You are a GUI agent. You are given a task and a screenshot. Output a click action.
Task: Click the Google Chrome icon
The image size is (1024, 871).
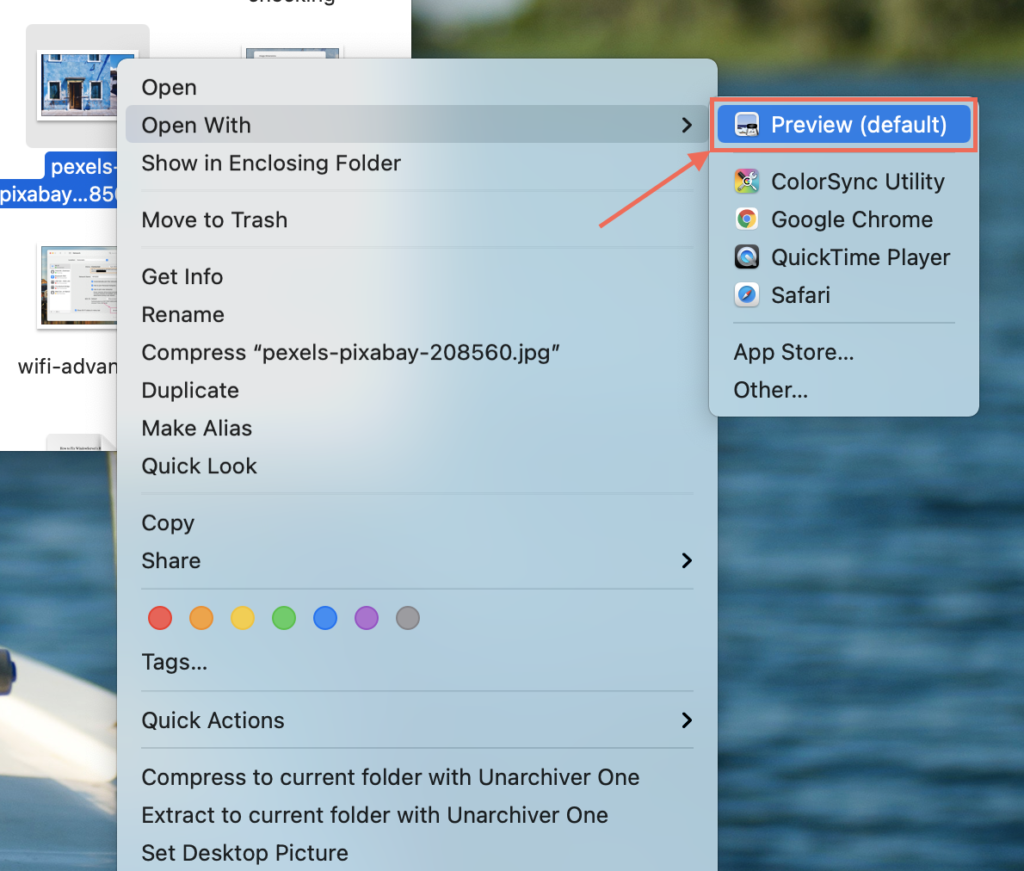point(747,220)
